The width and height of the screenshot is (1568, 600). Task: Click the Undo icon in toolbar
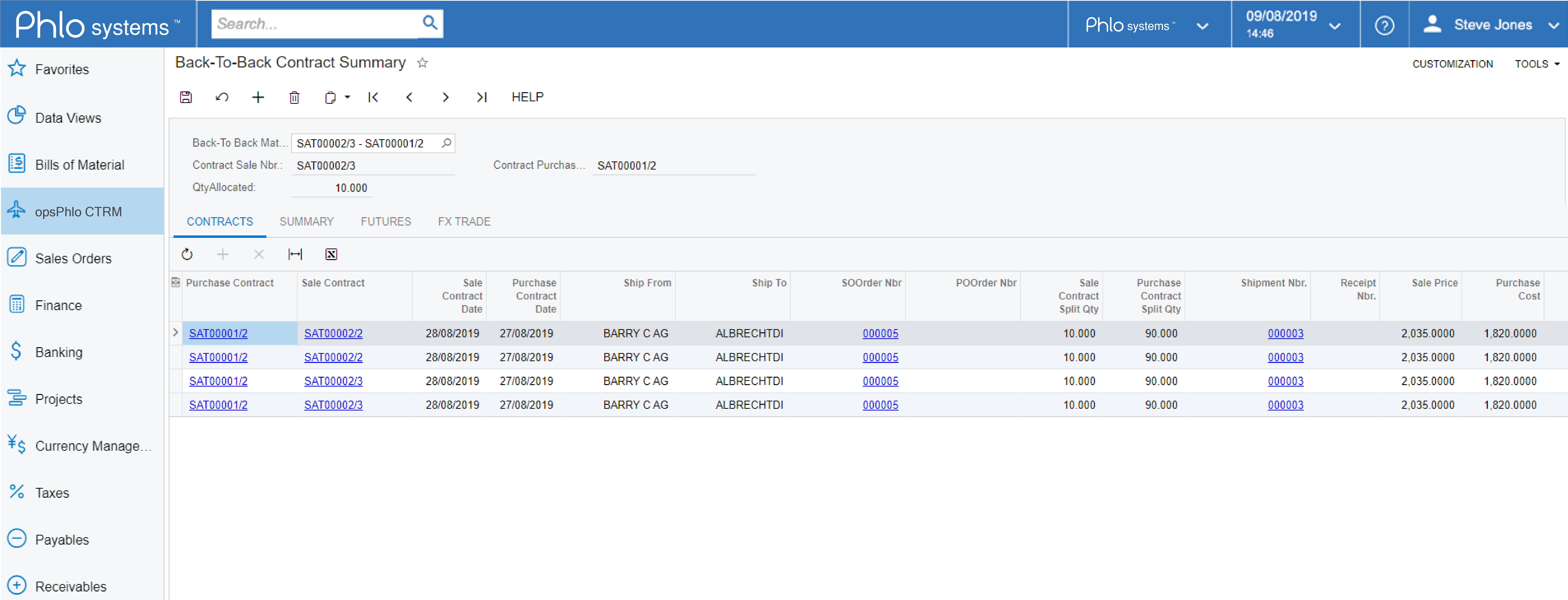click(222, 97)
